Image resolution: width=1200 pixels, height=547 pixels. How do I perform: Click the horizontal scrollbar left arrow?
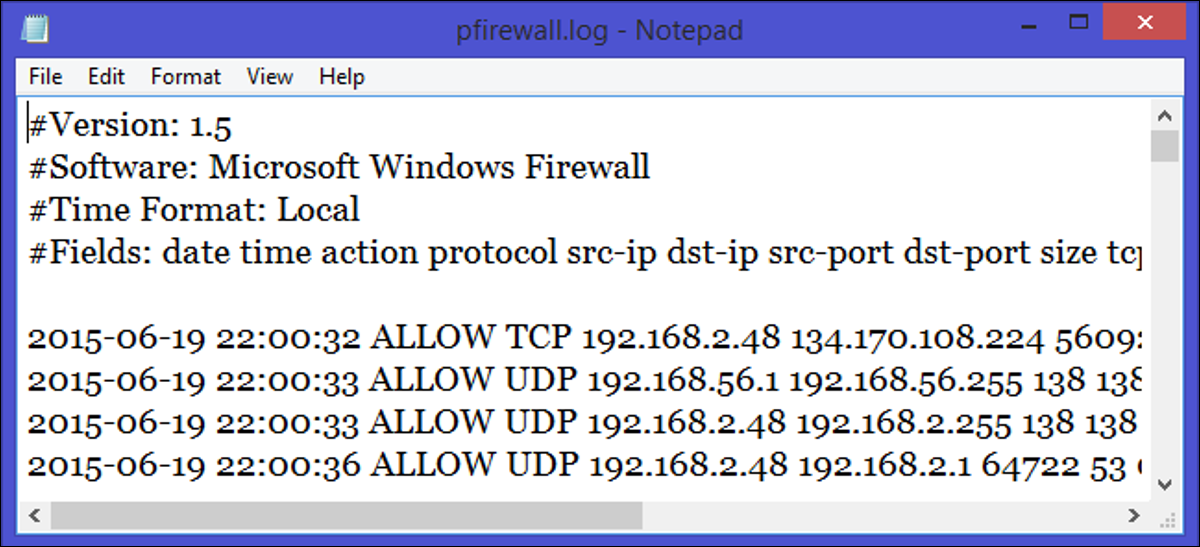(34, 515)
